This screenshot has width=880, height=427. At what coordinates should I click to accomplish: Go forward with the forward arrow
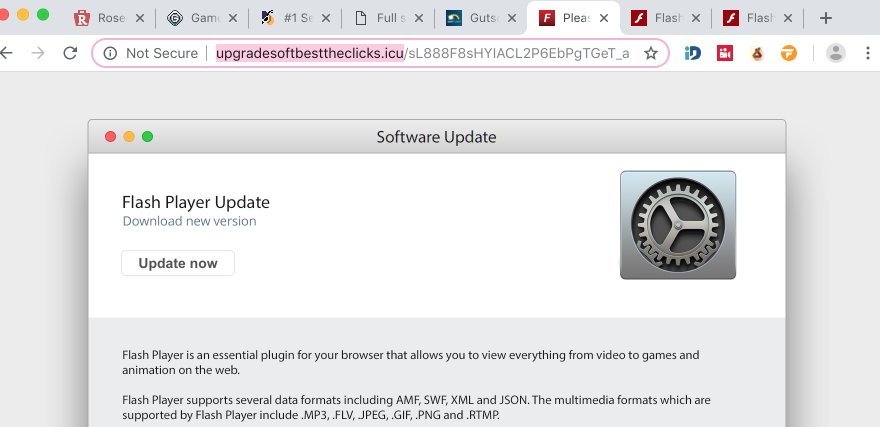(x=38, y=54)
